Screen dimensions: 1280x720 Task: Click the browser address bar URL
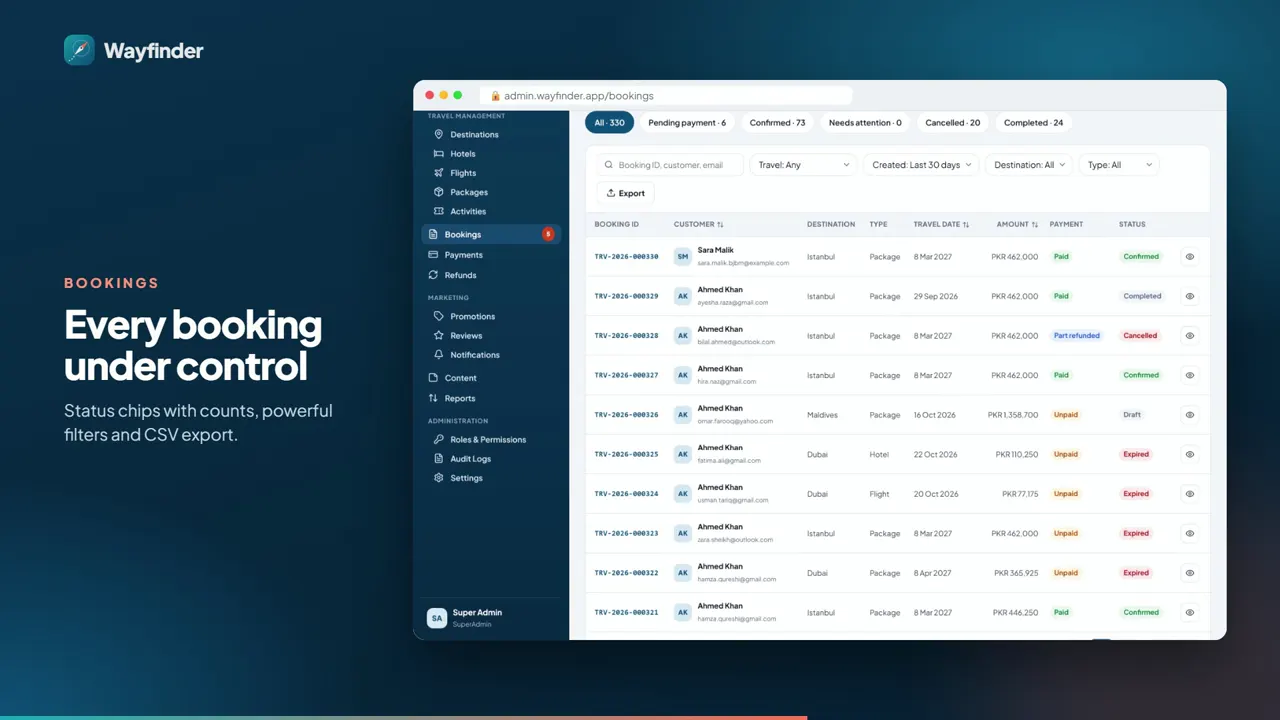[578, 96]
